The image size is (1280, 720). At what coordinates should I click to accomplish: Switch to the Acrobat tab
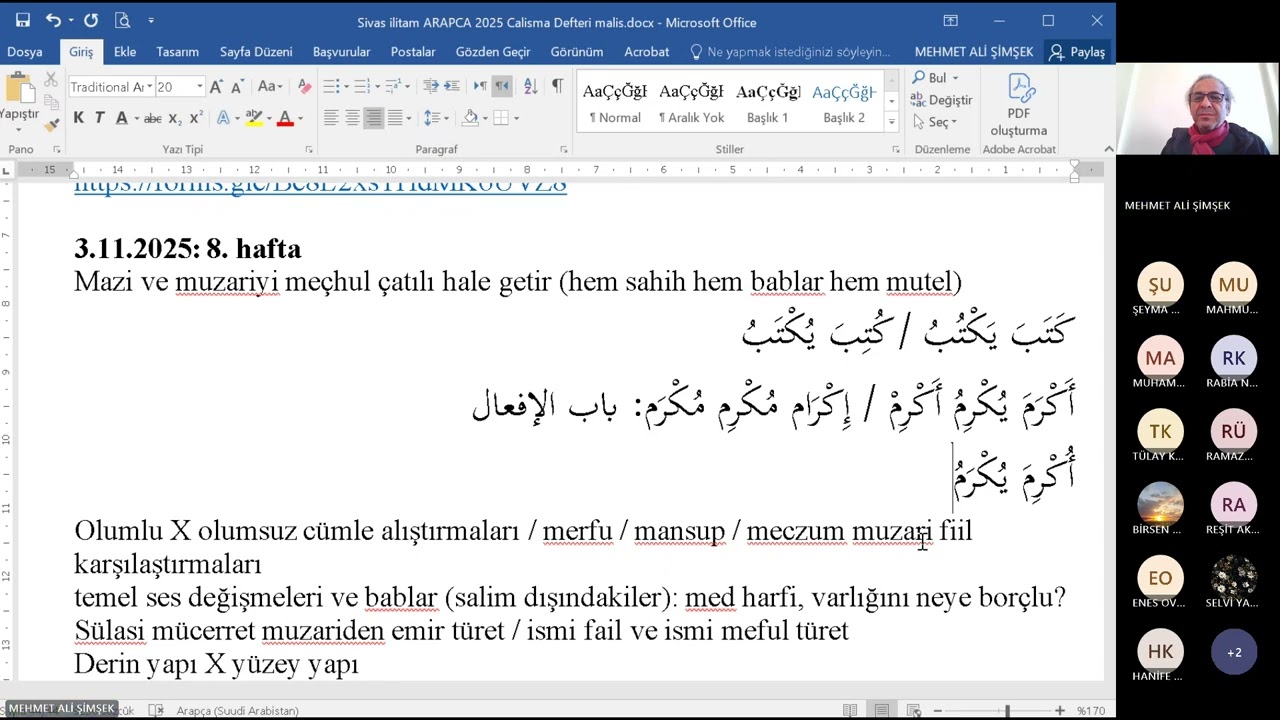click(646, 52)
